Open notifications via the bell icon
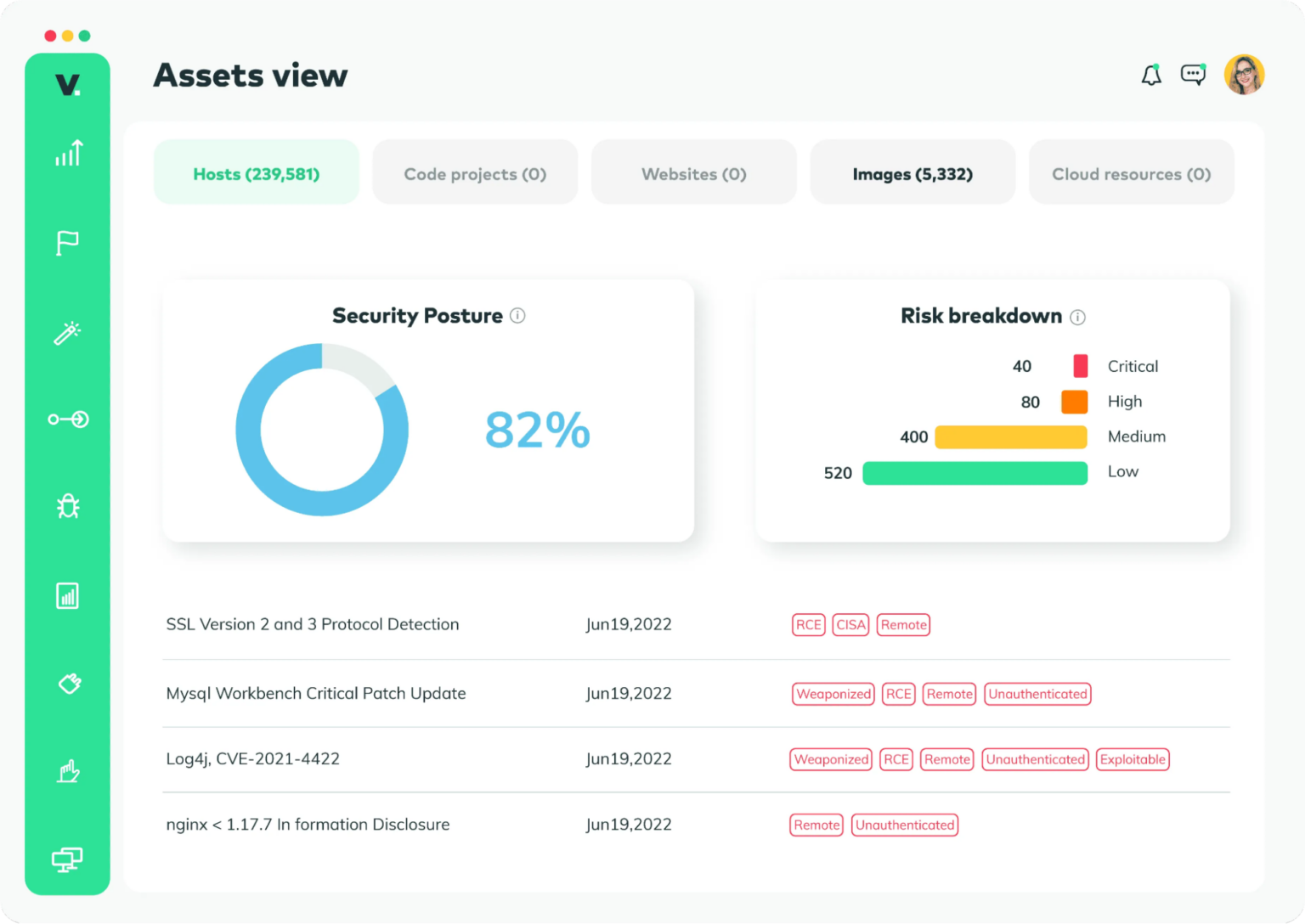 click(x=1151, y=75)
